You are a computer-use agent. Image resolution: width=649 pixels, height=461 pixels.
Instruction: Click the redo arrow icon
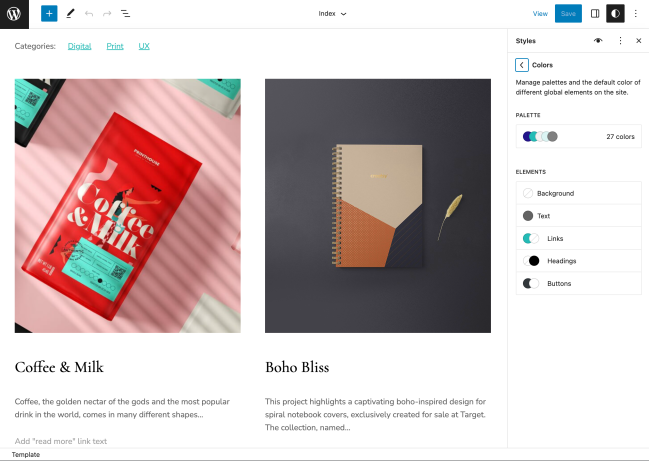click(107, 14)
